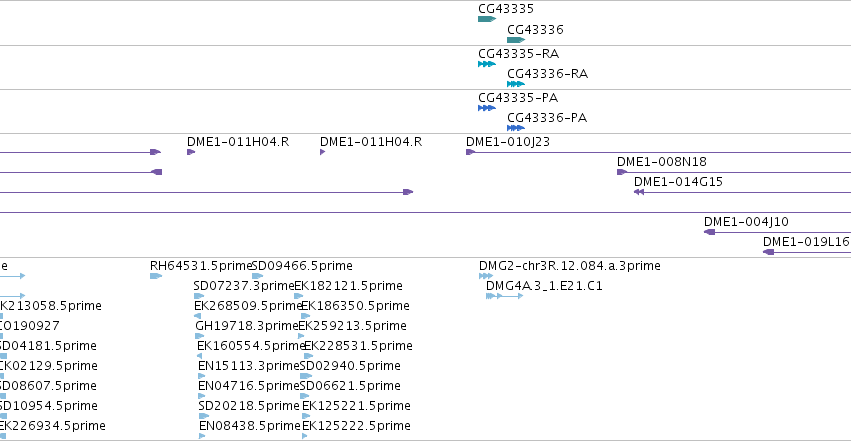Click the EK125221.5prime EST arrow

click(x=306, y=416)
